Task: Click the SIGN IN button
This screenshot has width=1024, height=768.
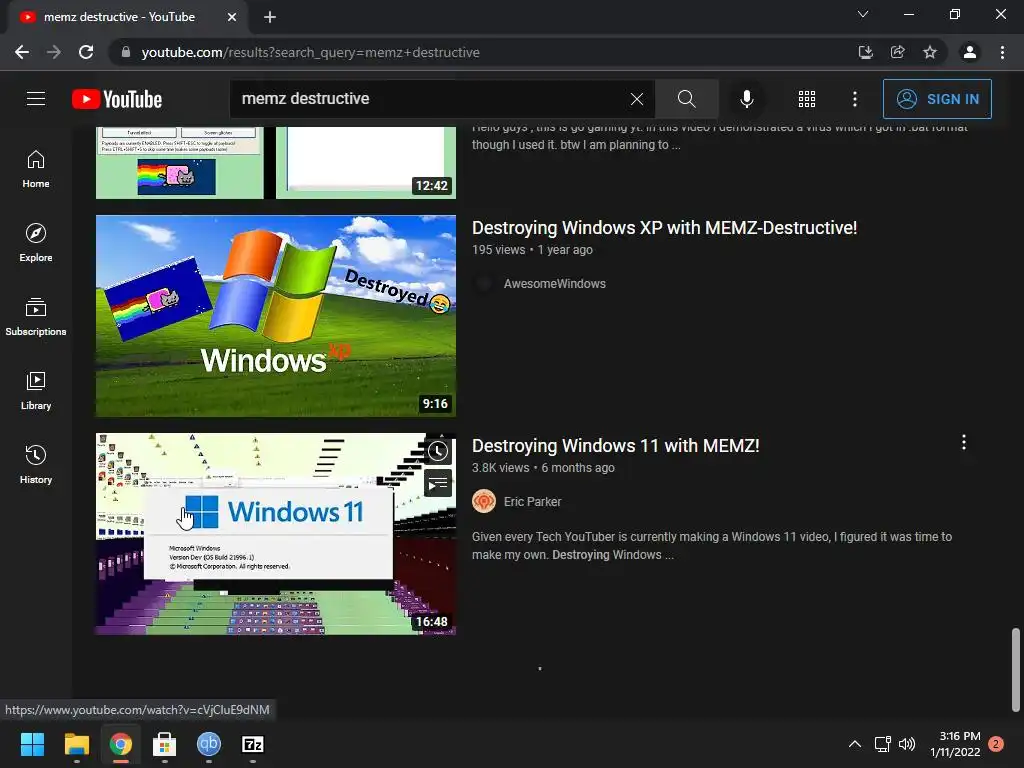Action: [937, 99]
